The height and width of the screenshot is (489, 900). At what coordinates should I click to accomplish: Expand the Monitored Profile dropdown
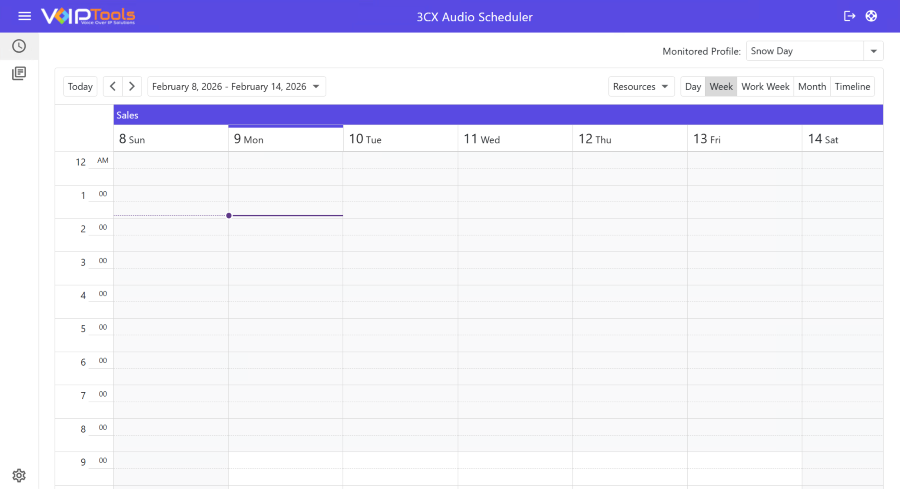873,51
